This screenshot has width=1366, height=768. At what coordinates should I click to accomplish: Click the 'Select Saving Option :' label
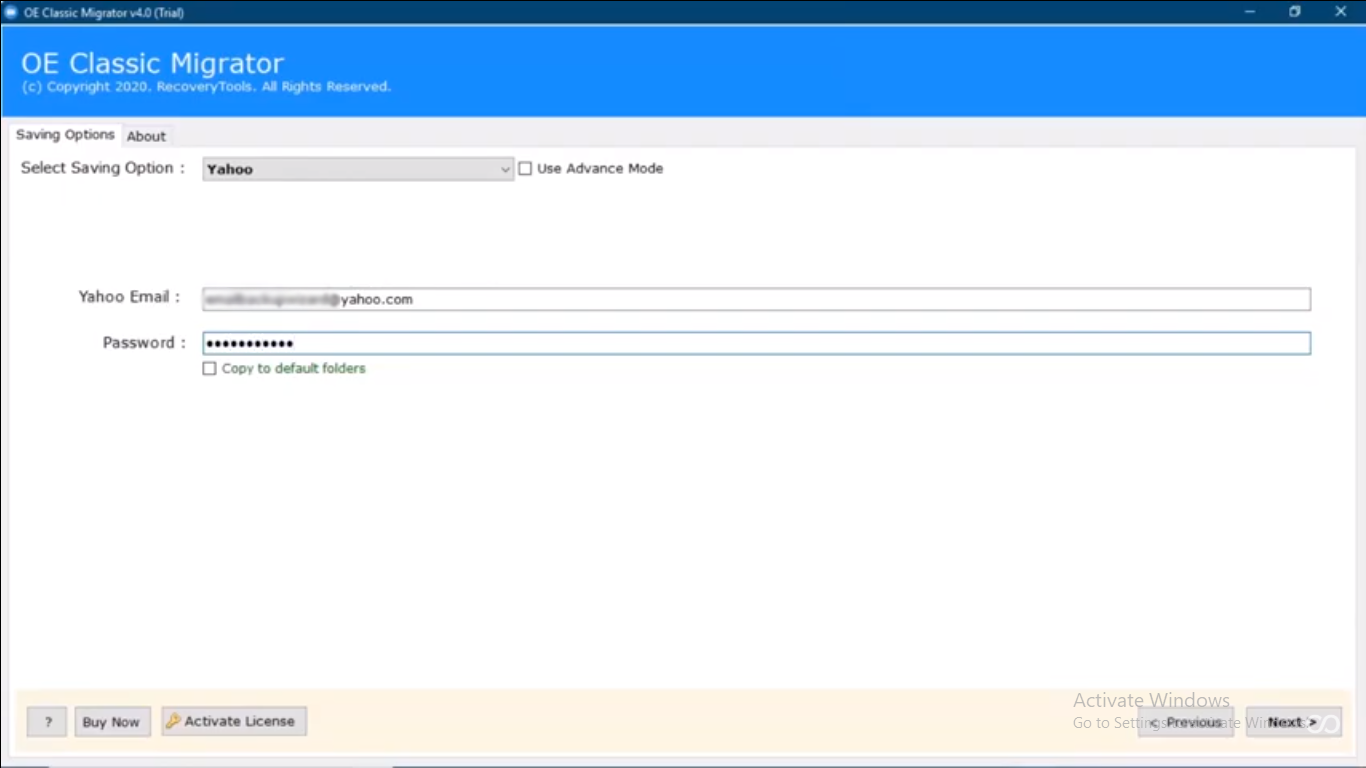[103, 168]
